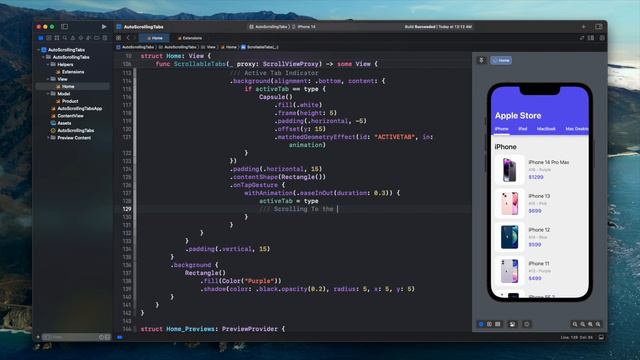The height and width of the screenshot is (360, 640).
Task: Set canvas zoom to 100 percent
Action: (x=582, y=324)
